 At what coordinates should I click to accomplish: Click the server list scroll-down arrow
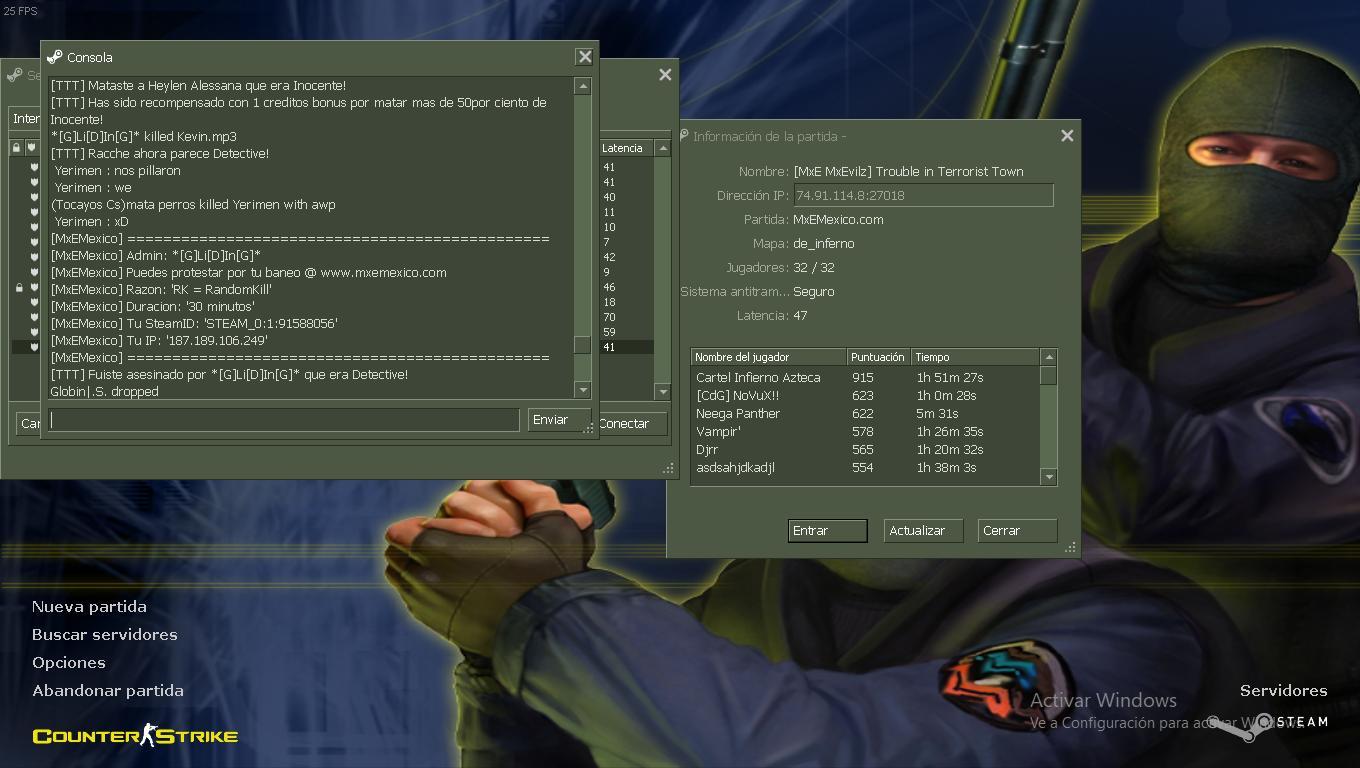tap(662, 391)
